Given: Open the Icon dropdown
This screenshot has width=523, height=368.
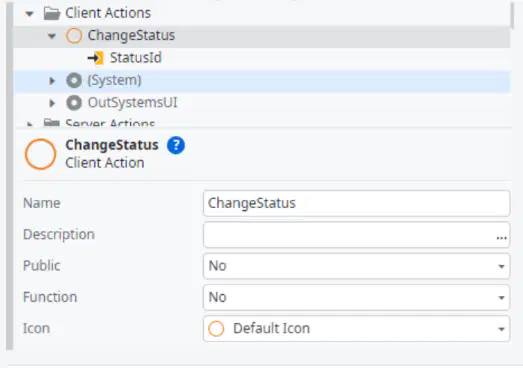Looking at the screenshot, I should click(356, 329).
